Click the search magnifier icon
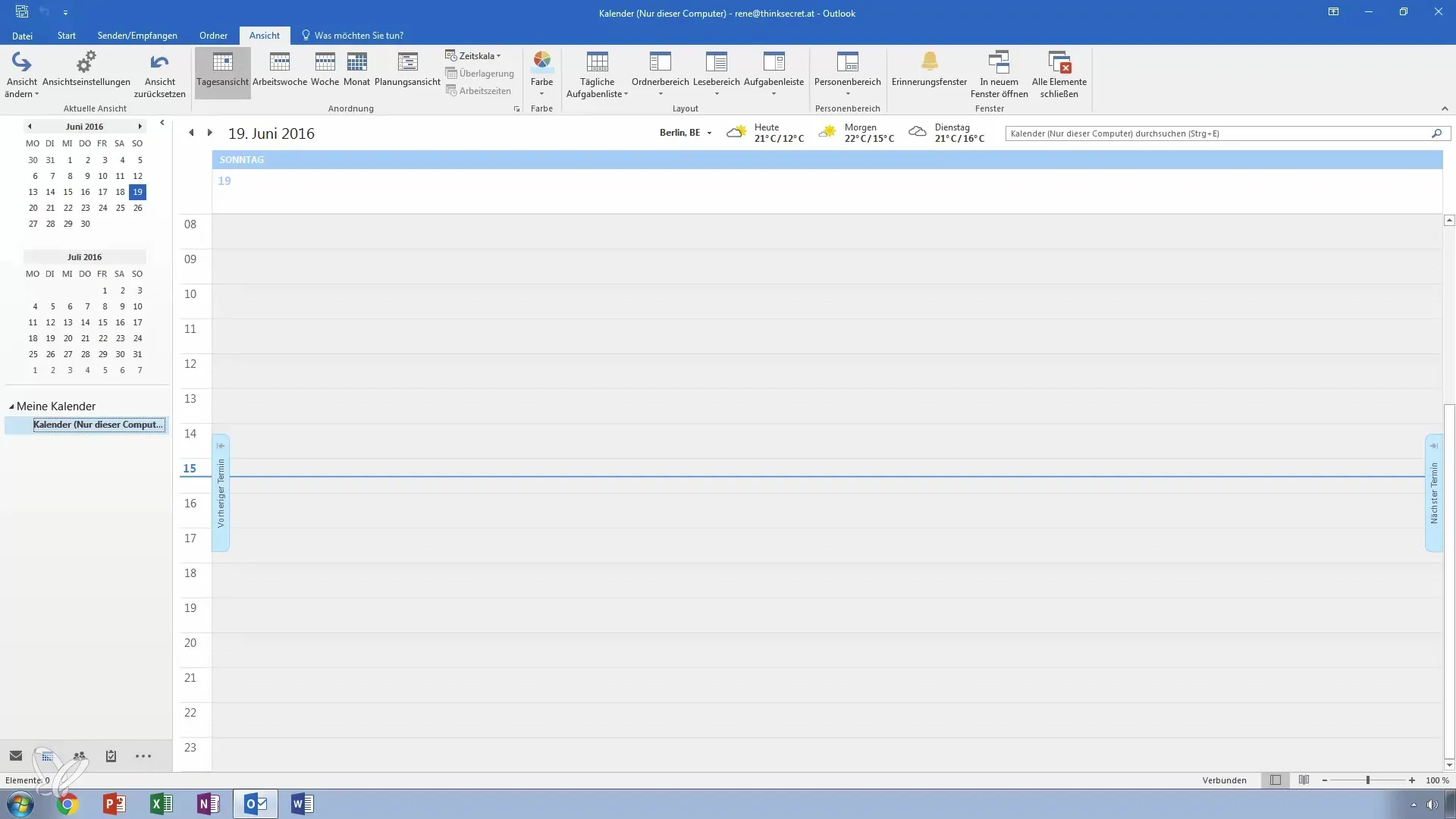Viewport: 1456px width, 819px height. [x=1436, y=133]
